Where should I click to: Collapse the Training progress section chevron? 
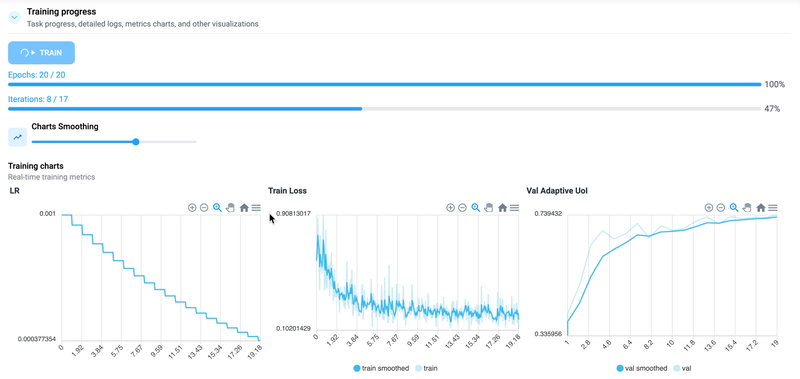point(15,18)
